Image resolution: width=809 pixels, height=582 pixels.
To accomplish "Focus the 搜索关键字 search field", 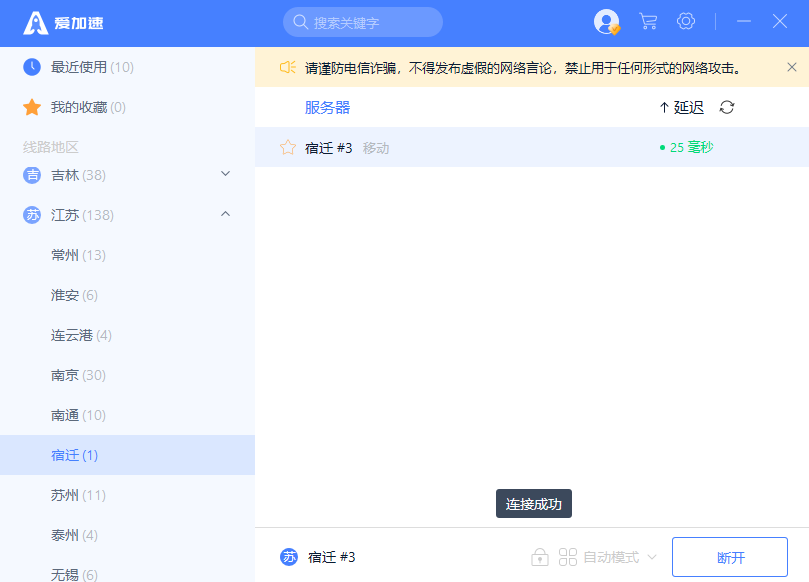I will click(363, 22).
